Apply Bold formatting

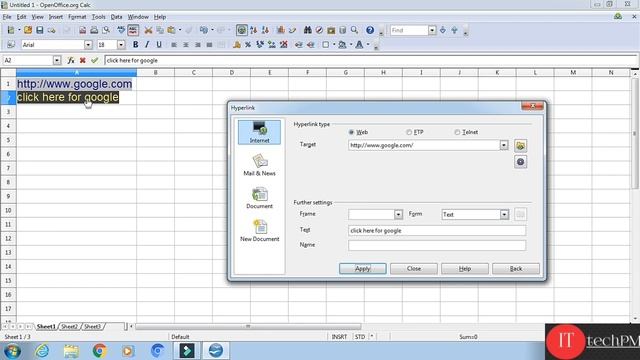coord(136,45)
